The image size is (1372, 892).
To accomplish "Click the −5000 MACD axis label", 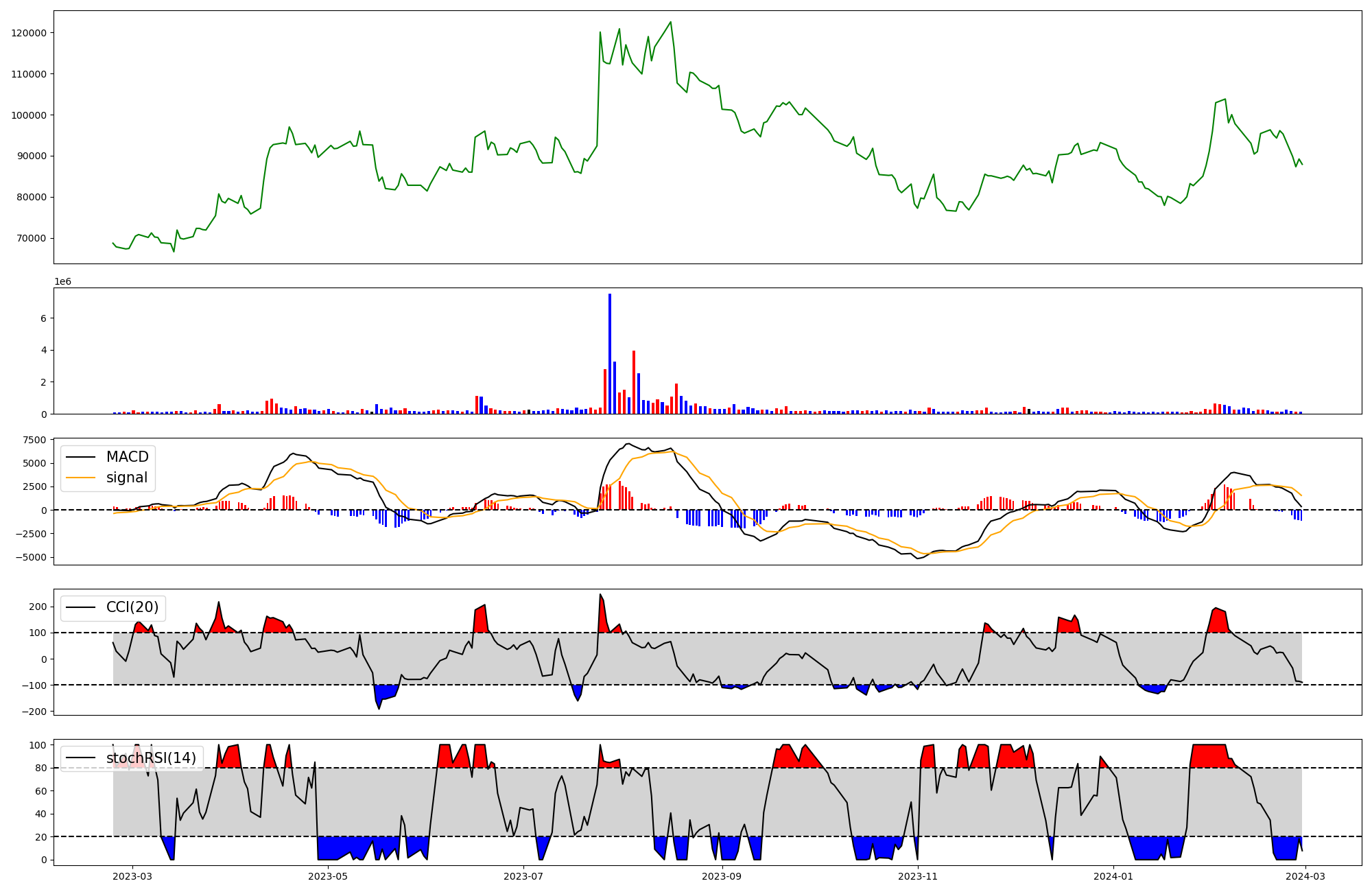I will click(x=32, y=557).
